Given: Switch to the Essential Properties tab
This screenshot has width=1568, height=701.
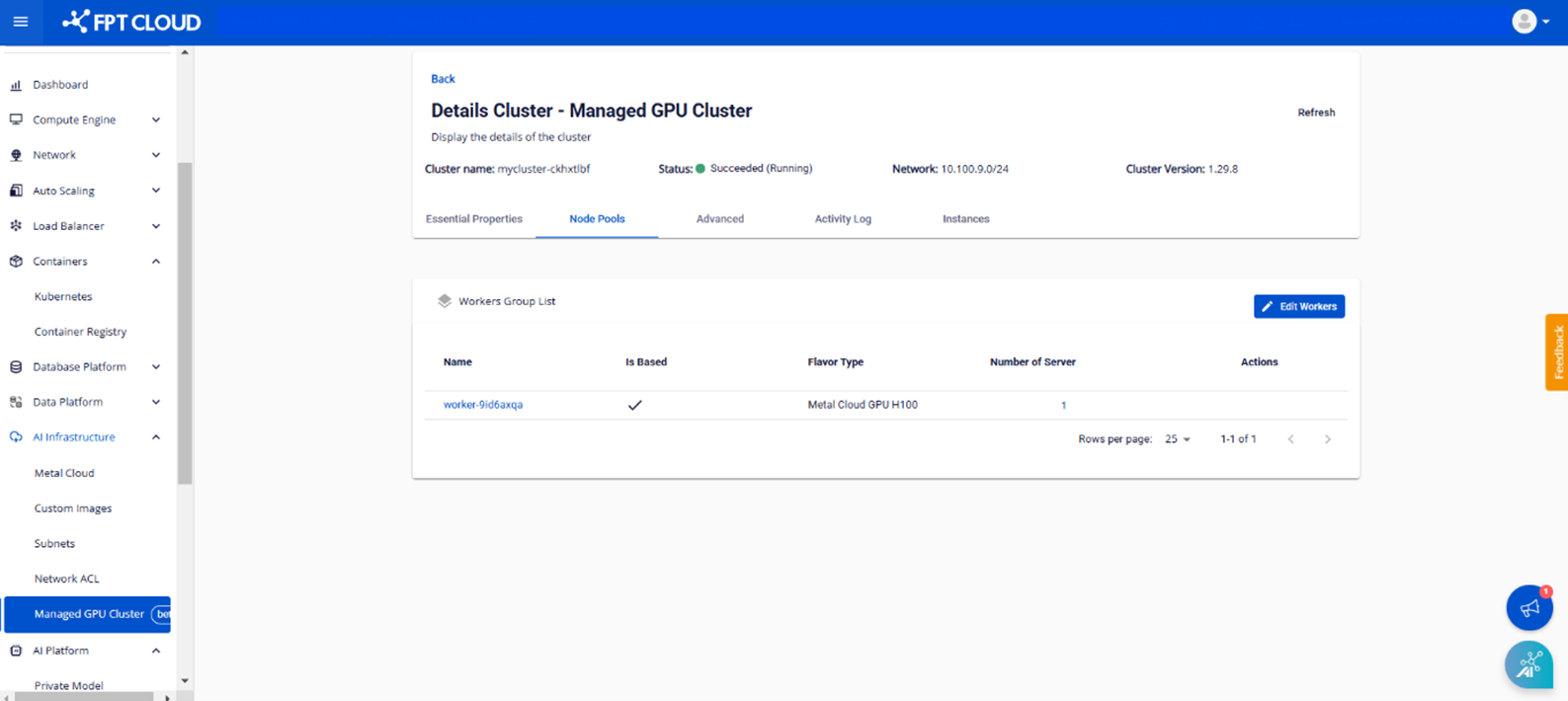Looking at the screenshot, I should [x=474, y=219].
